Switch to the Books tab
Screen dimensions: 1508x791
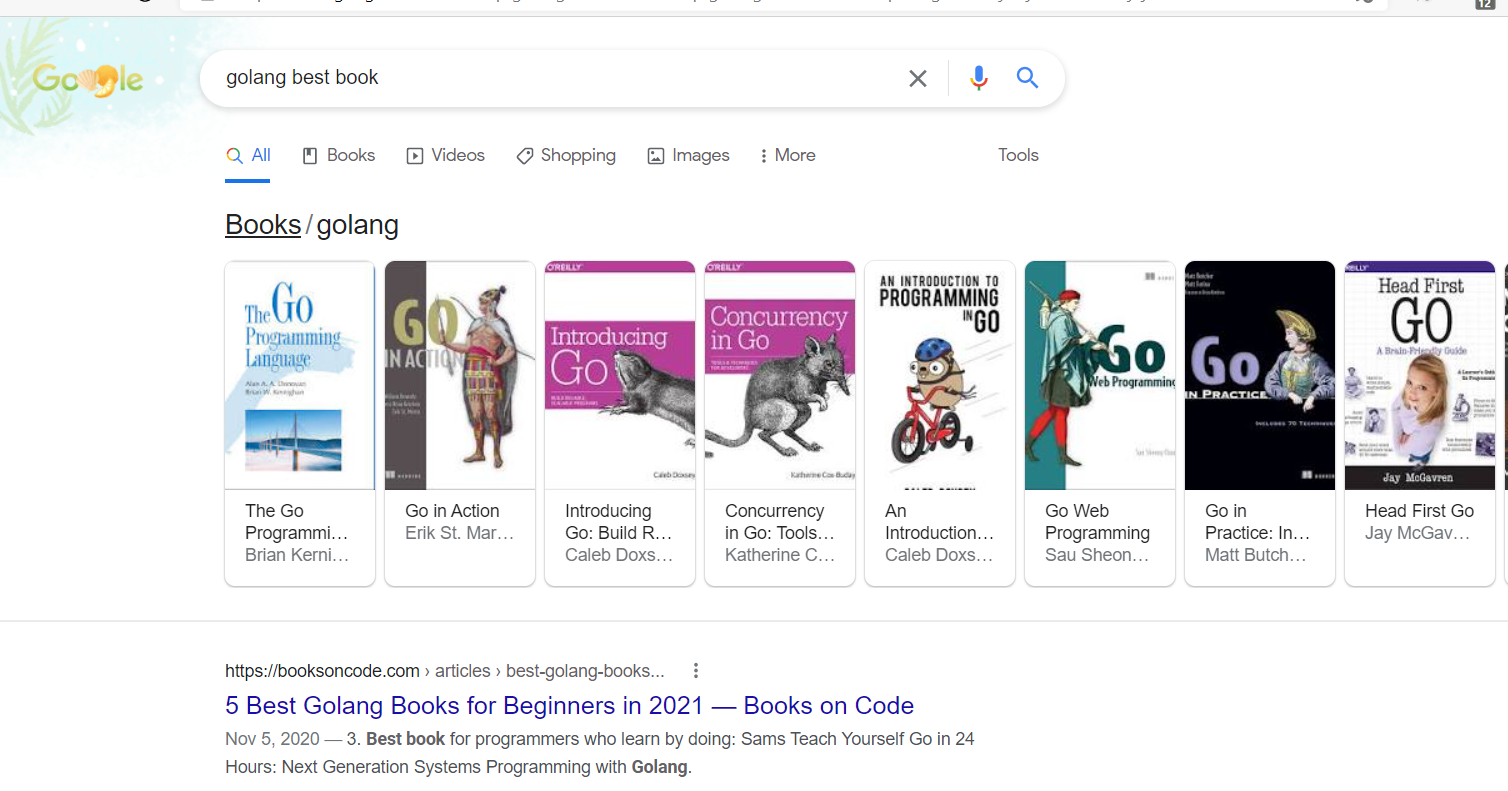(339, 156)
